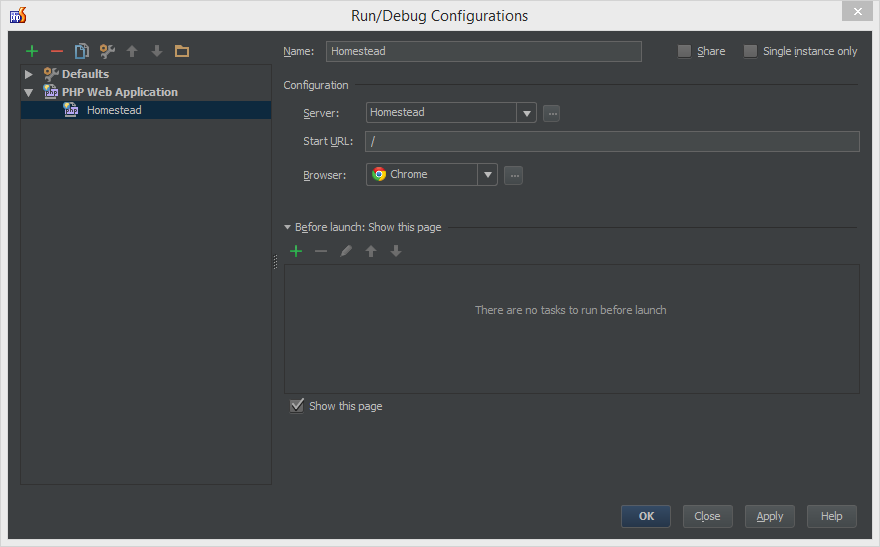
Task: Click 'There are no tasks to run before launch'
Action: click(571, 310)
